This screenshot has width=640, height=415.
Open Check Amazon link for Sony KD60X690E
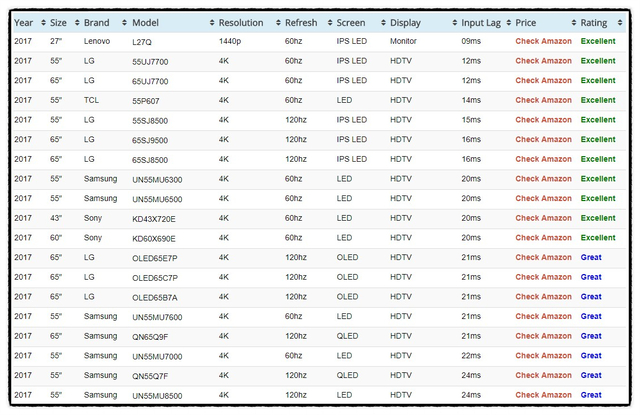tap(543, 237)
